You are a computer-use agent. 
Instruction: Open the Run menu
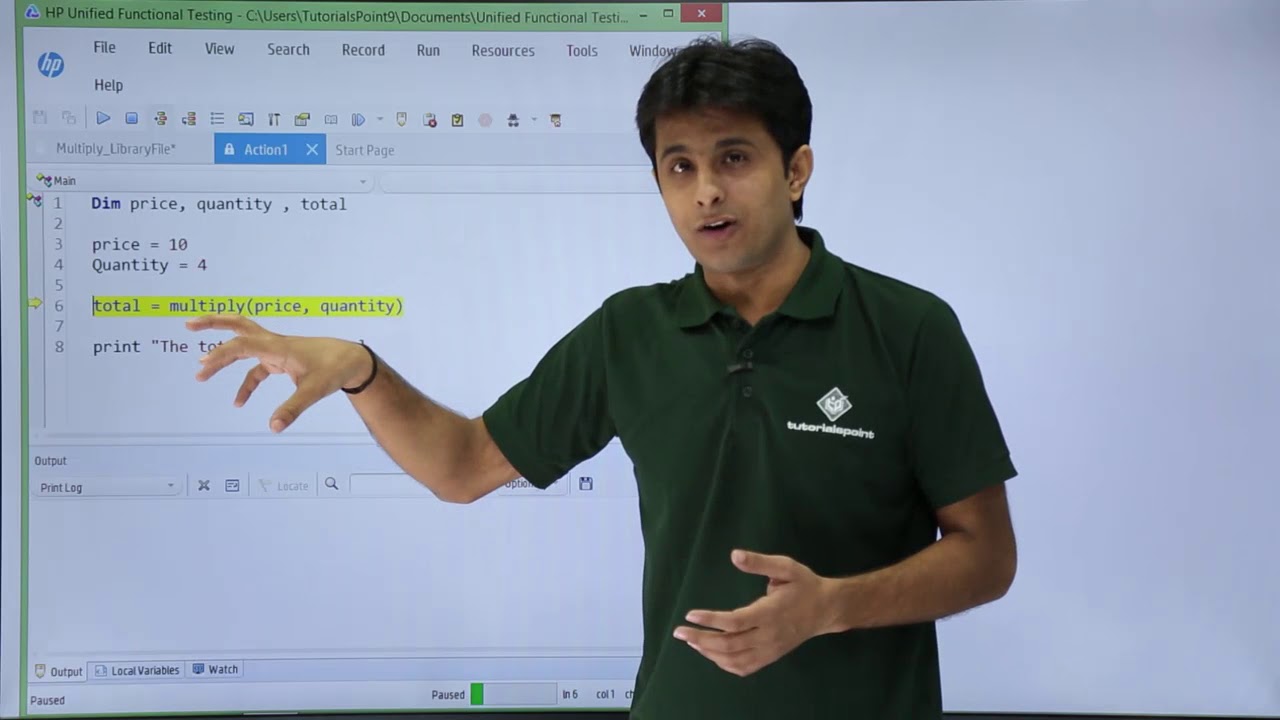tap(428, 50)
